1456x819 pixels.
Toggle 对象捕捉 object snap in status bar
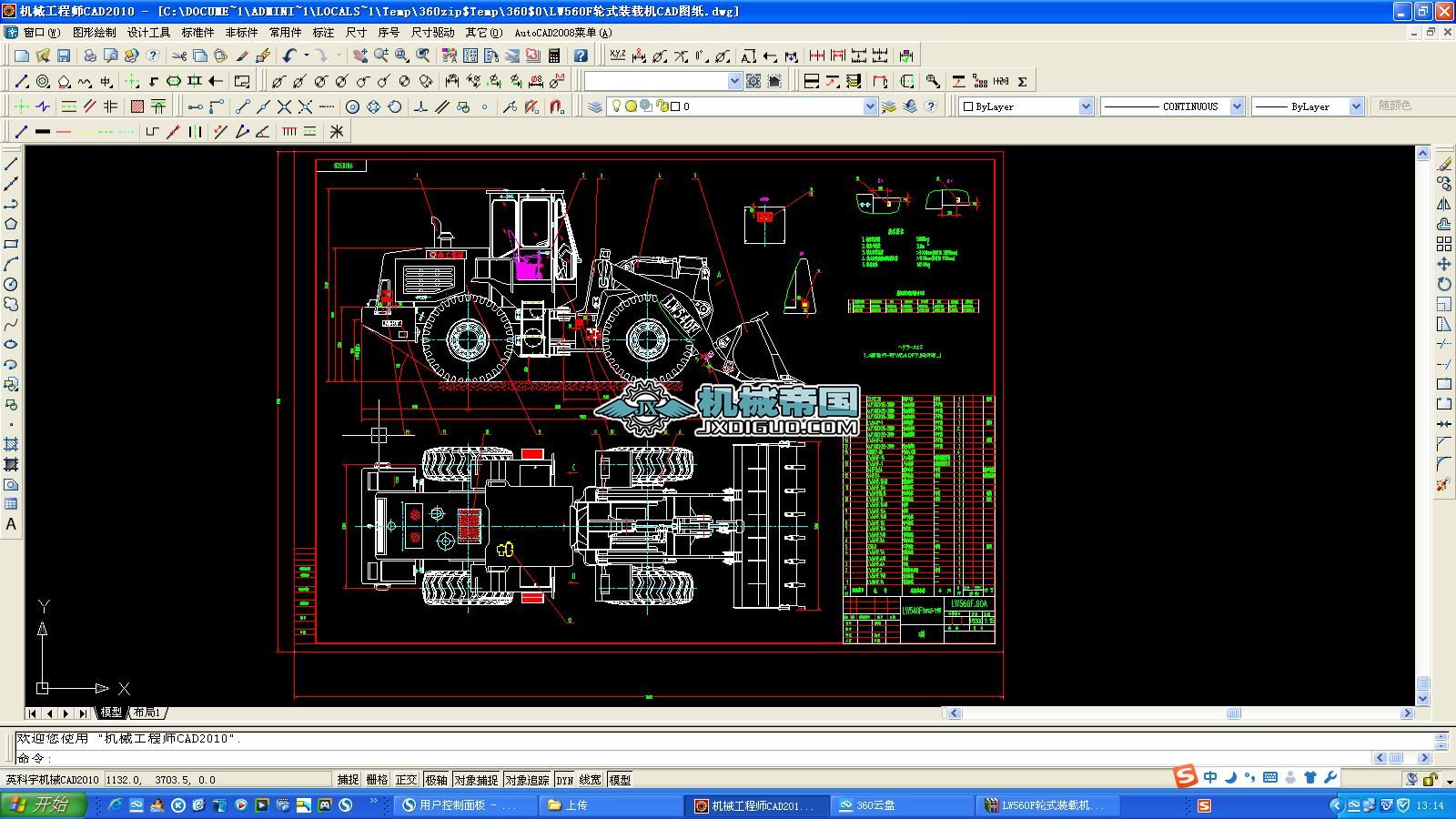(476, 780)
